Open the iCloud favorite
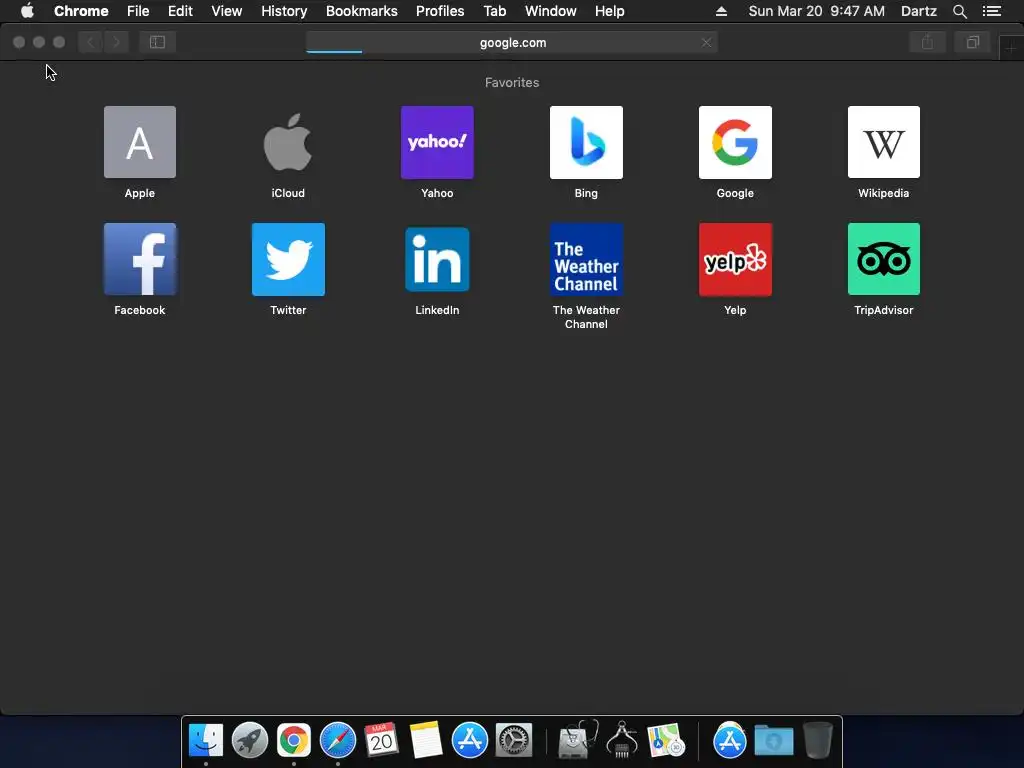This screenshot has height=768, width=1024. tap(288, 142)
